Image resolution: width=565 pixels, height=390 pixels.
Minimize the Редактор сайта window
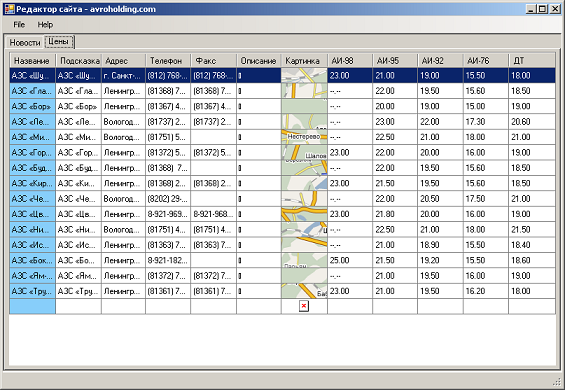coord(530,9)
